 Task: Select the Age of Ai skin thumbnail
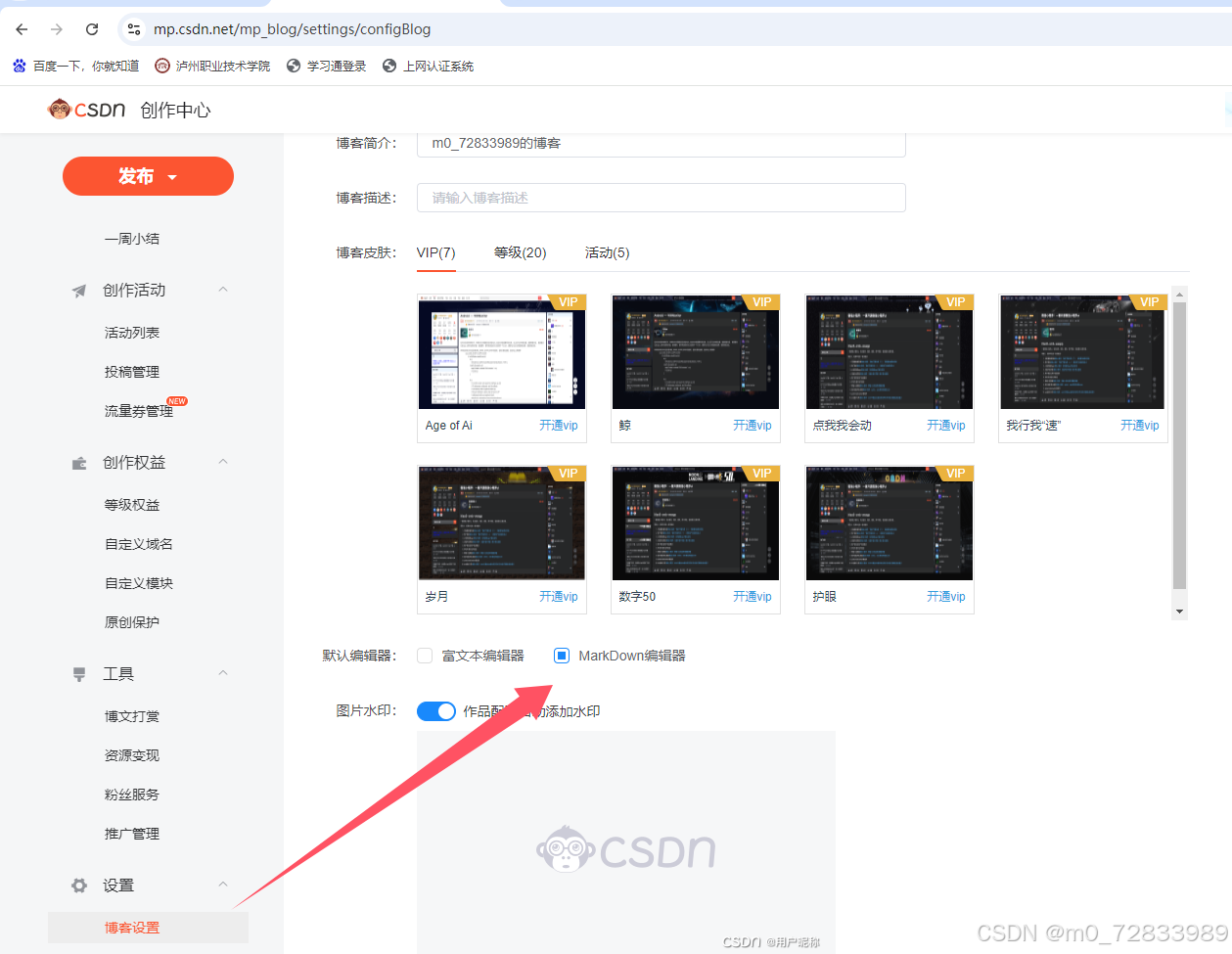pos(502,352)
